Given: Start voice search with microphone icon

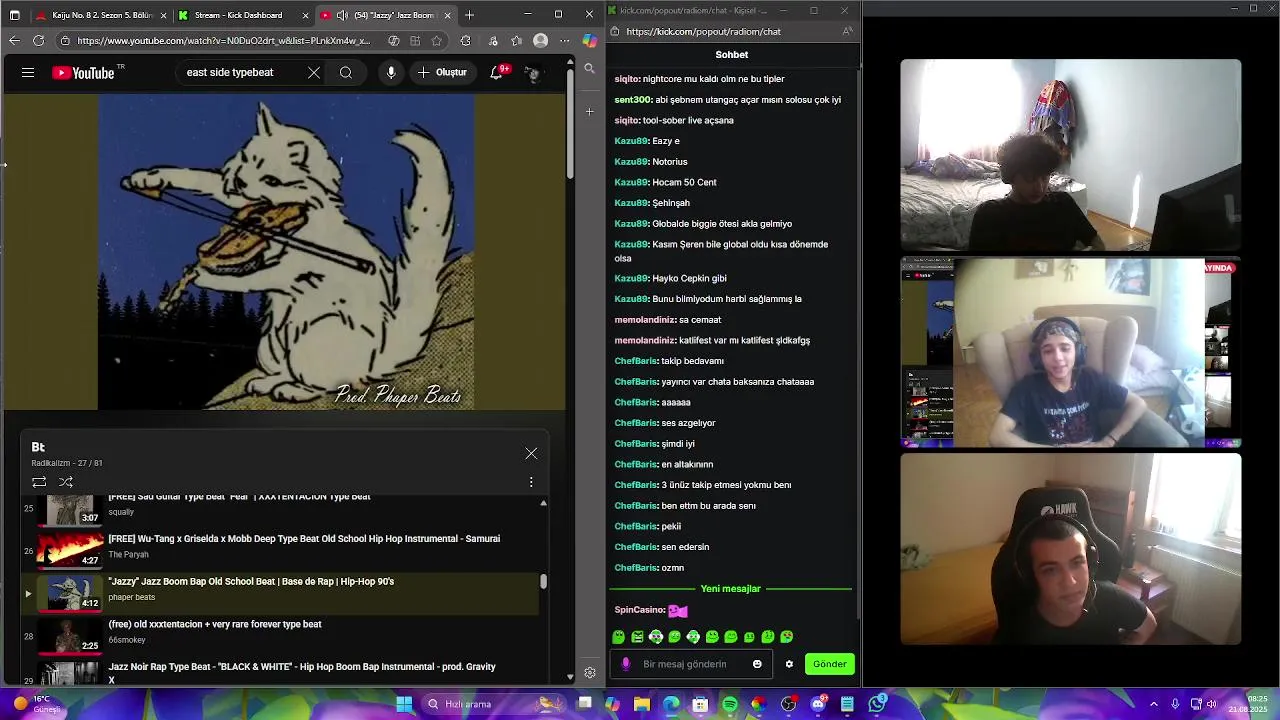Looking at the screenshot, I should pyautogui.click(x=391, y=72).
